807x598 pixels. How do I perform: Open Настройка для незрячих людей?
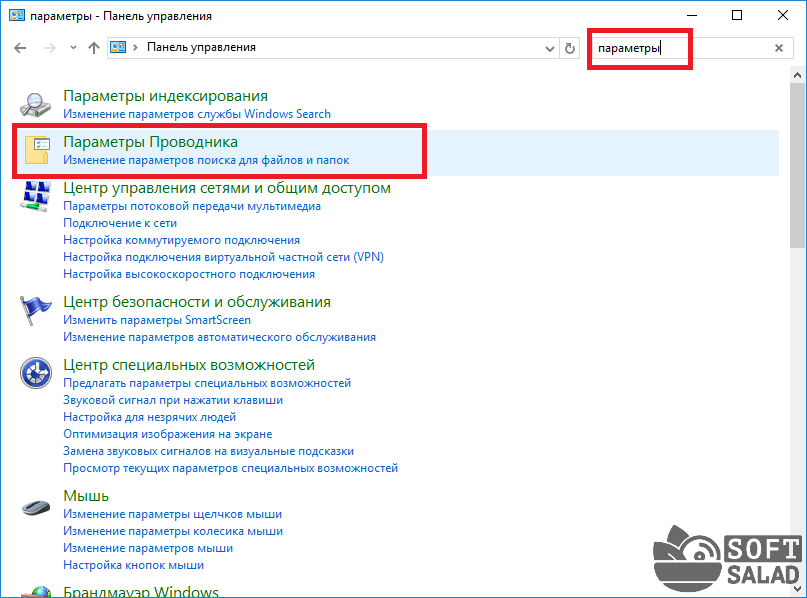[x=149, y=417]
